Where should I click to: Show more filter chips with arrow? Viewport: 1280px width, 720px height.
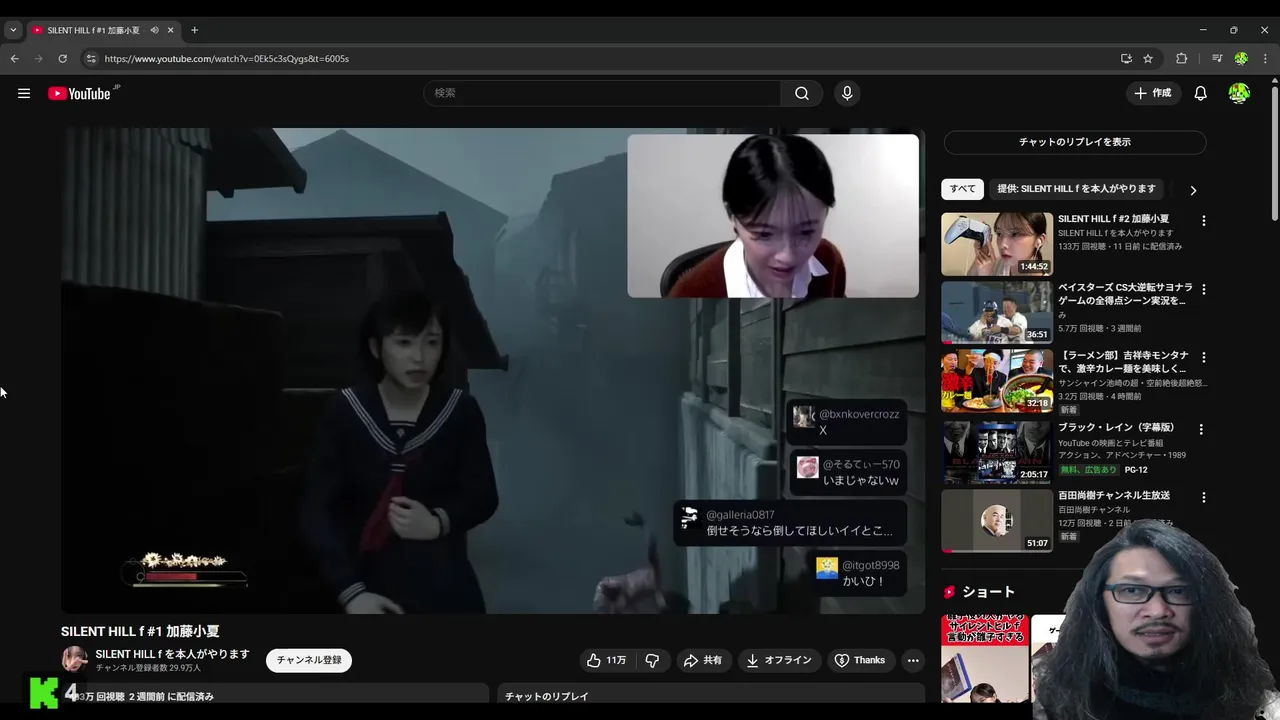coord(1192,190)
